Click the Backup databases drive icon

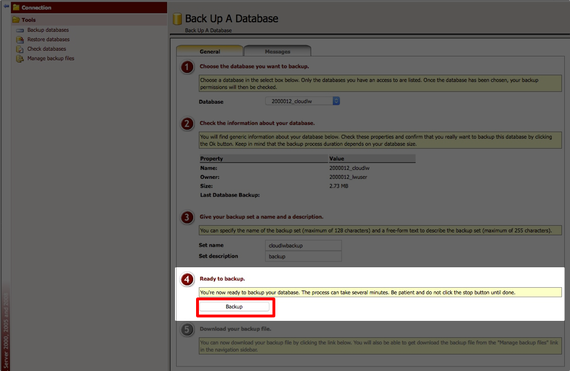[x=20, y=30]
